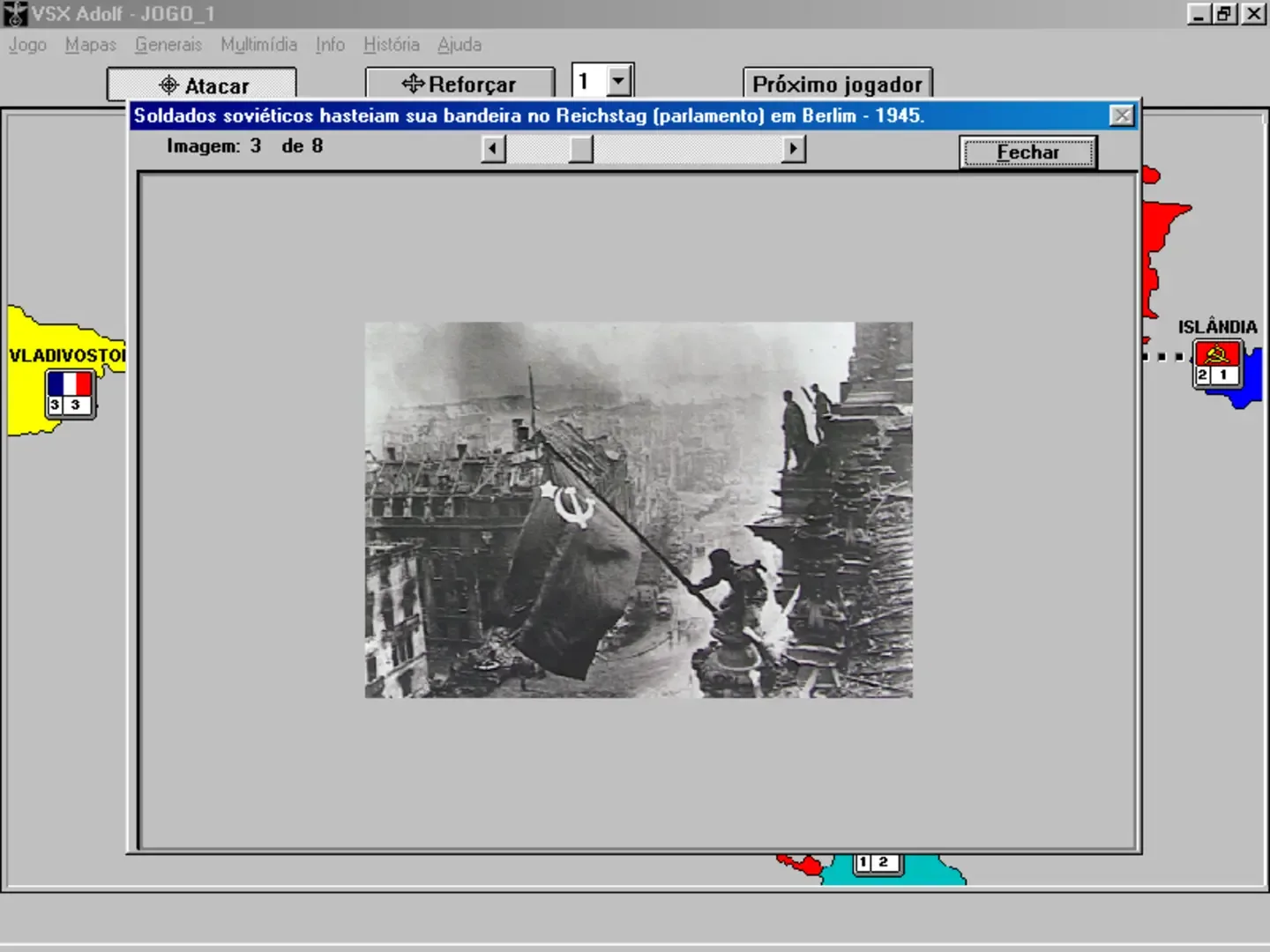Open the Jogo menu
1270x952 pixels.
pyautogui.click(x=26, y=44)
